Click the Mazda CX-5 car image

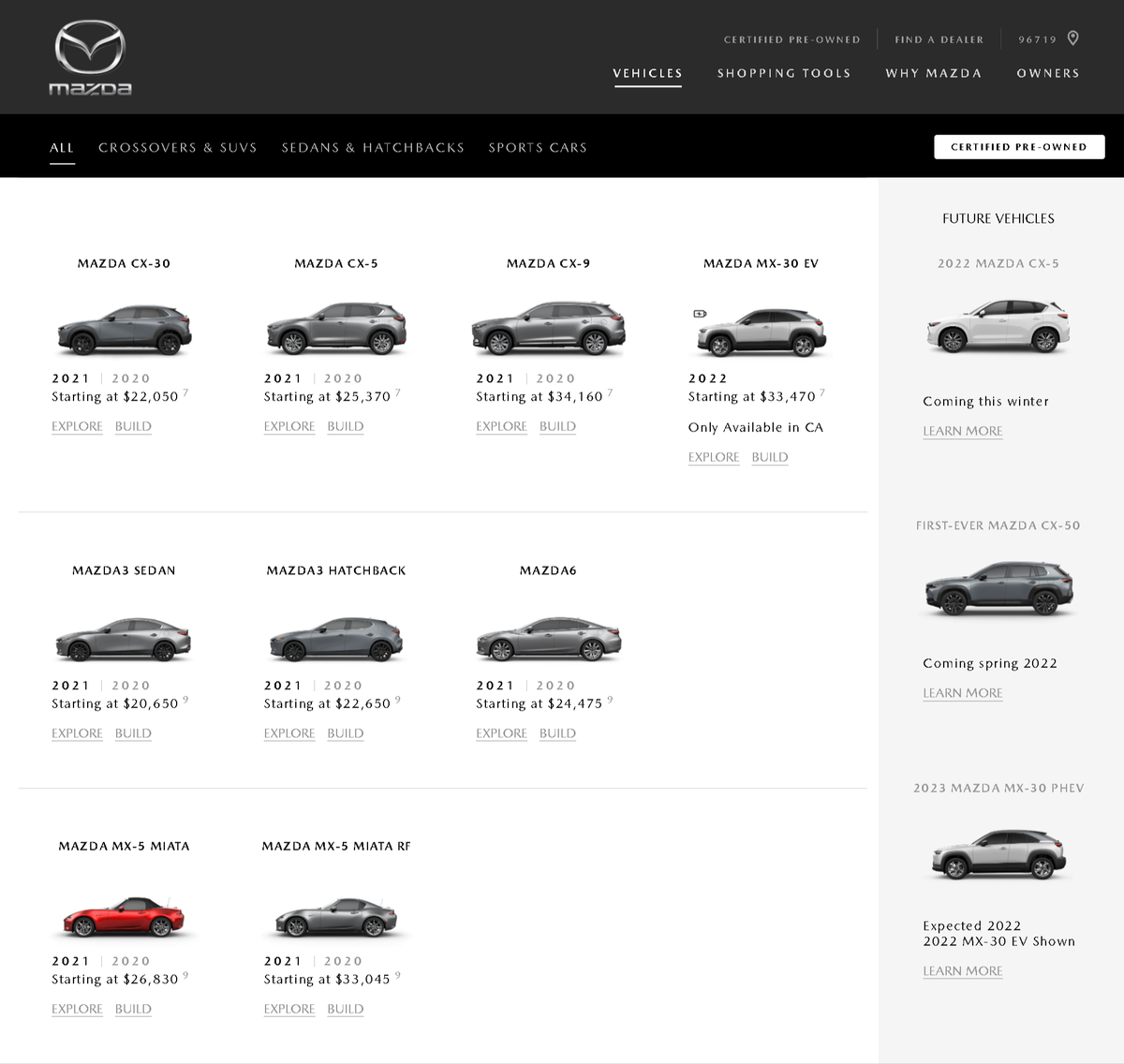tap(336, 328)
